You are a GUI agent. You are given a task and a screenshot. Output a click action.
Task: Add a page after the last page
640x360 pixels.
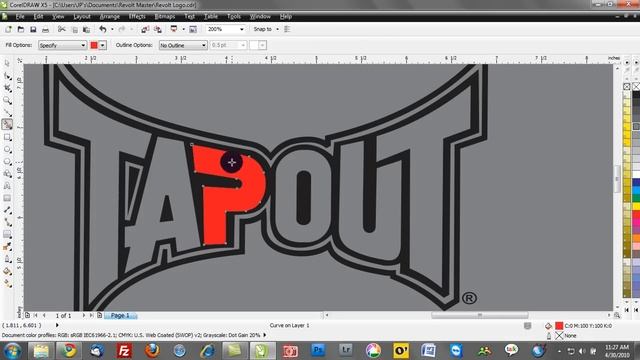click(100, 316)
